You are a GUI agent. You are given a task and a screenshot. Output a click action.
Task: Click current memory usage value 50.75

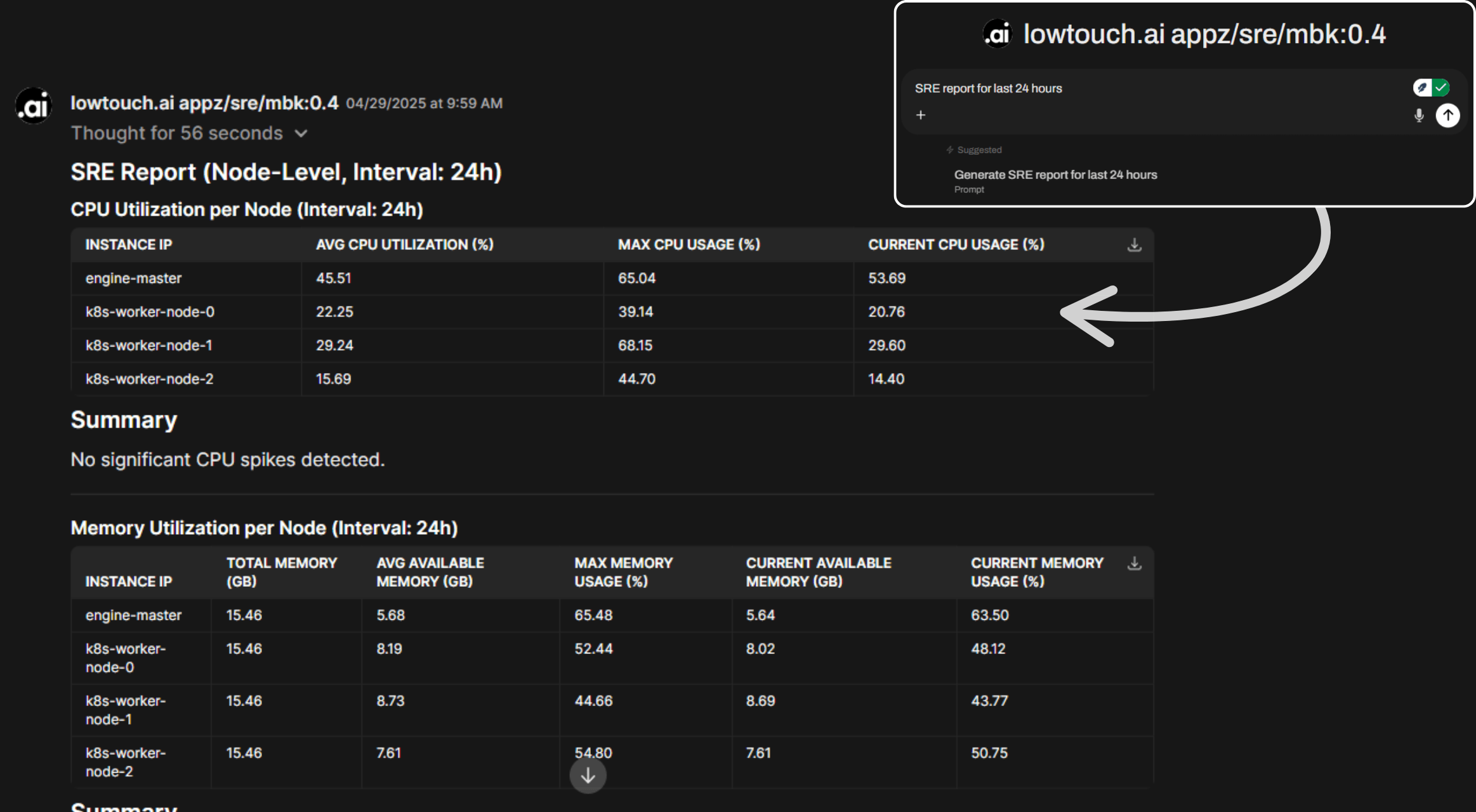pyautogui.click(x=989, y=753)
